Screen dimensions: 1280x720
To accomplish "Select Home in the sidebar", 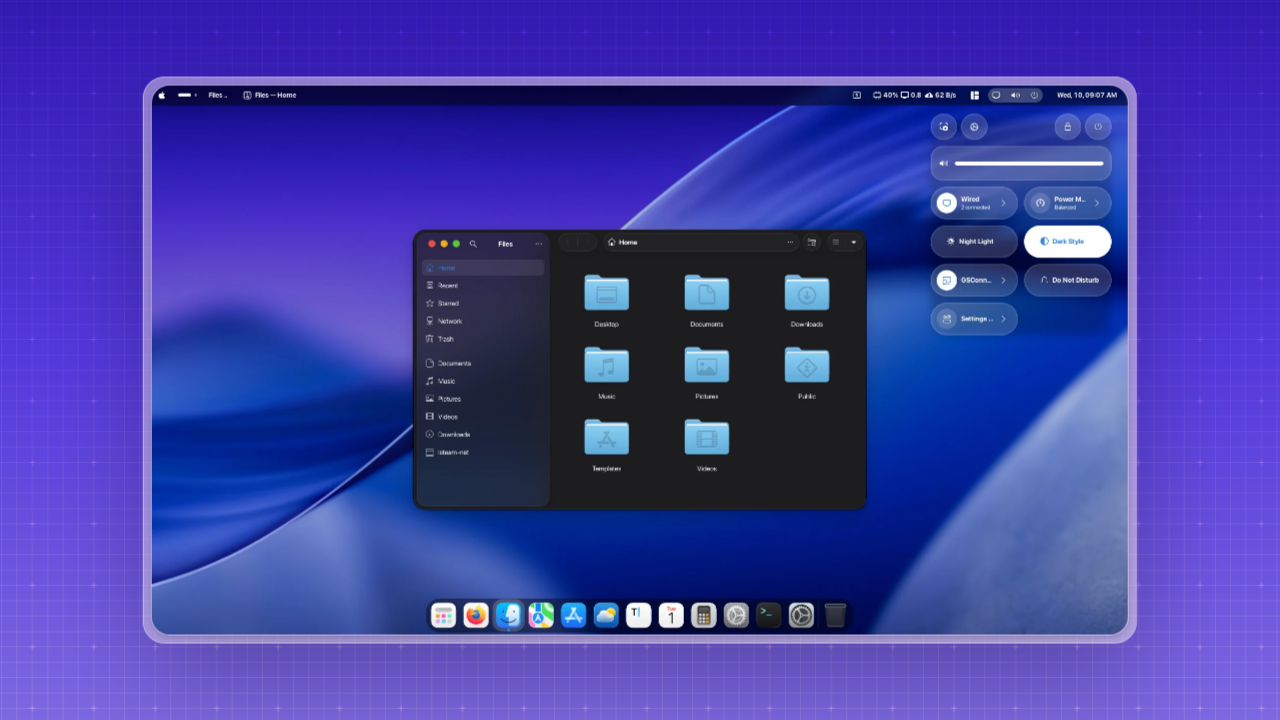I will 483,268.
